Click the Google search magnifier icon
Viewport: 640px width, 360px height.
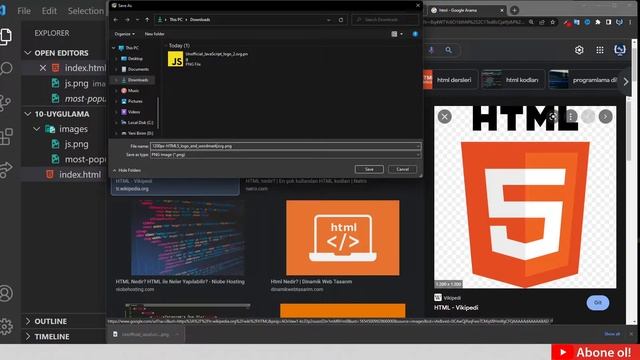[449, 50]
